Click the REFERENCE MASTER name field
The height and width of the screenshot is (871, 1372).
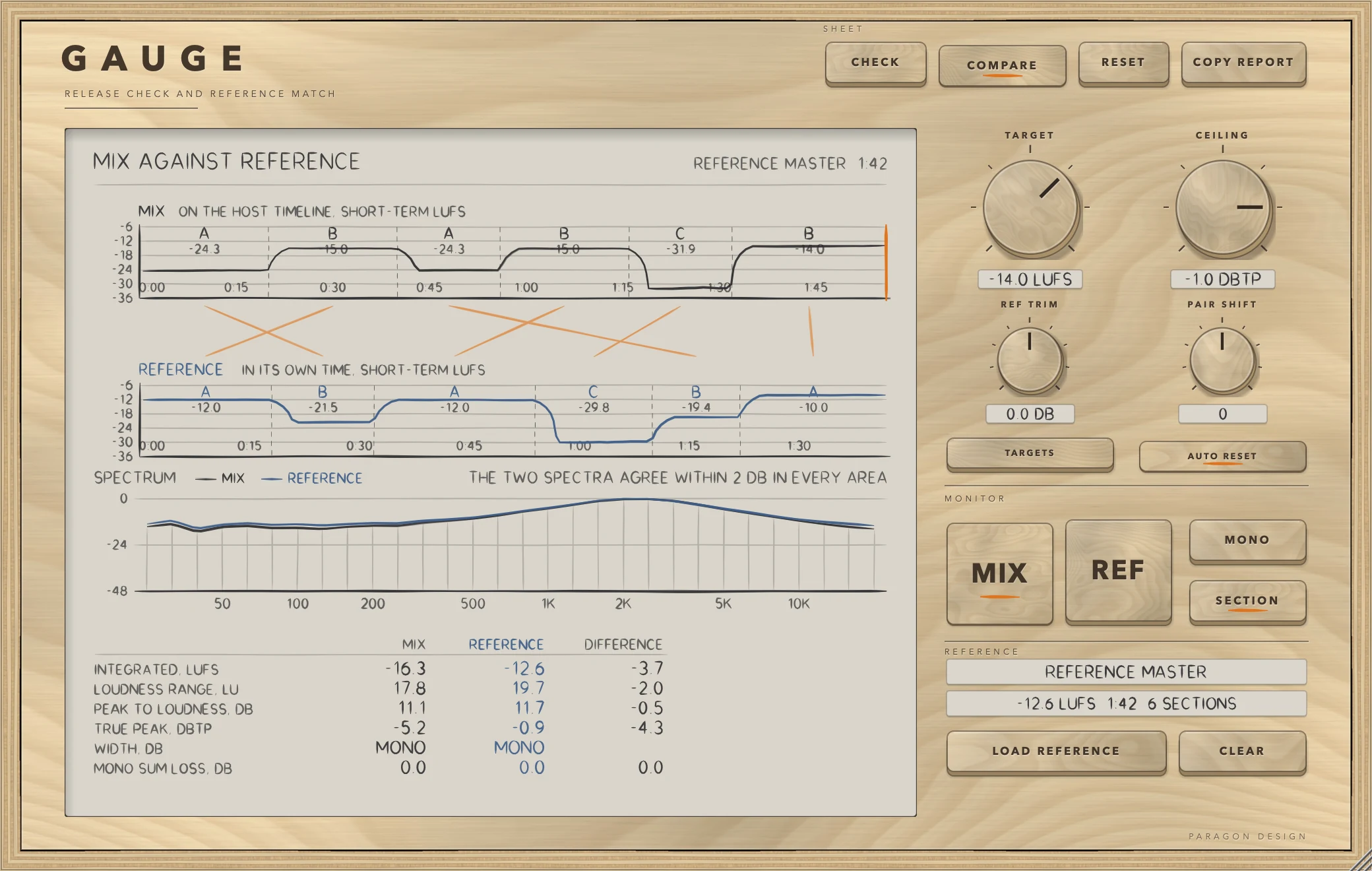point(1126,672)
